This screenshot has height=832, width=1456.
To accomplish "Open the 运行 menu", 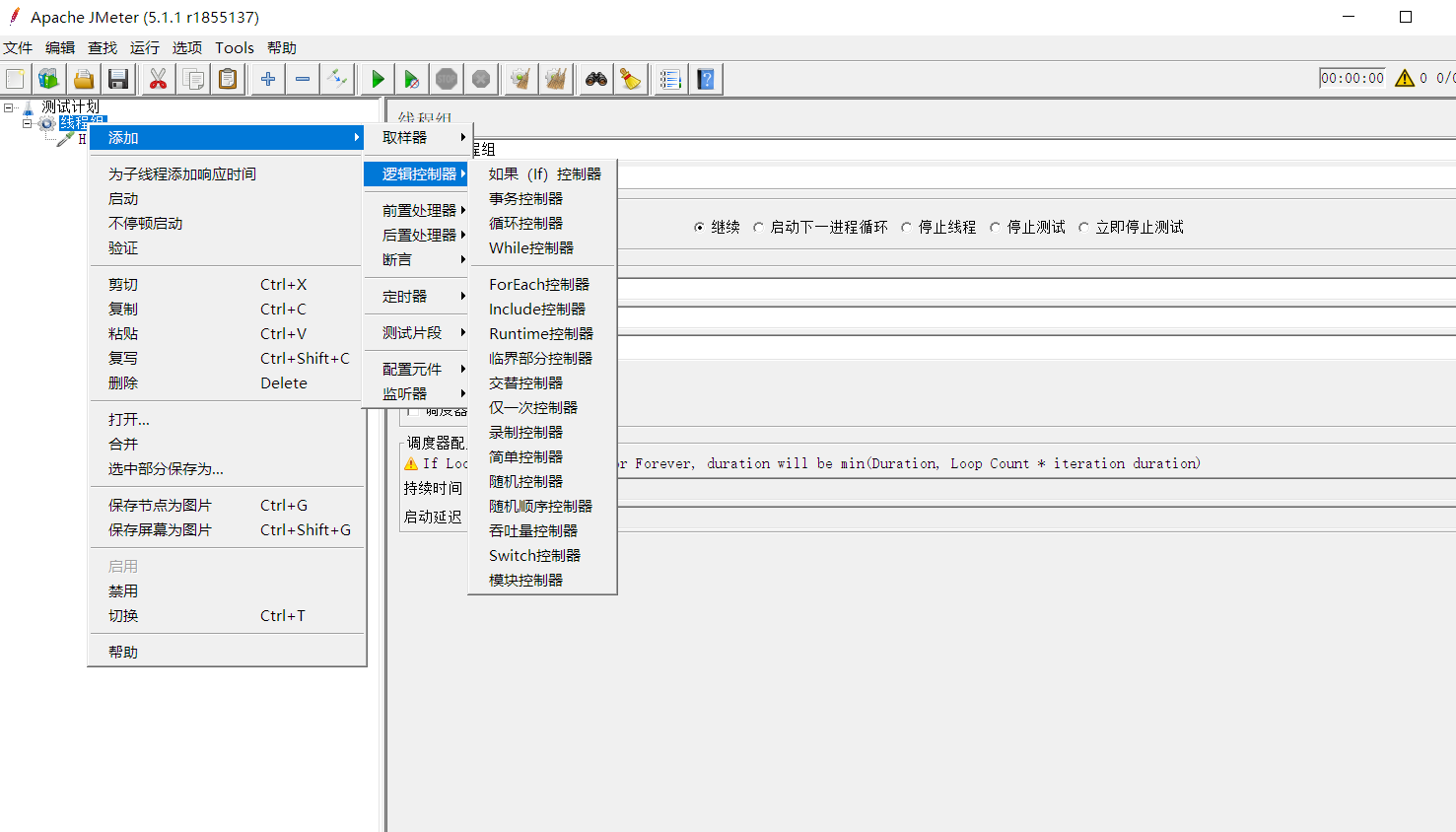I will tap(145, 47).
